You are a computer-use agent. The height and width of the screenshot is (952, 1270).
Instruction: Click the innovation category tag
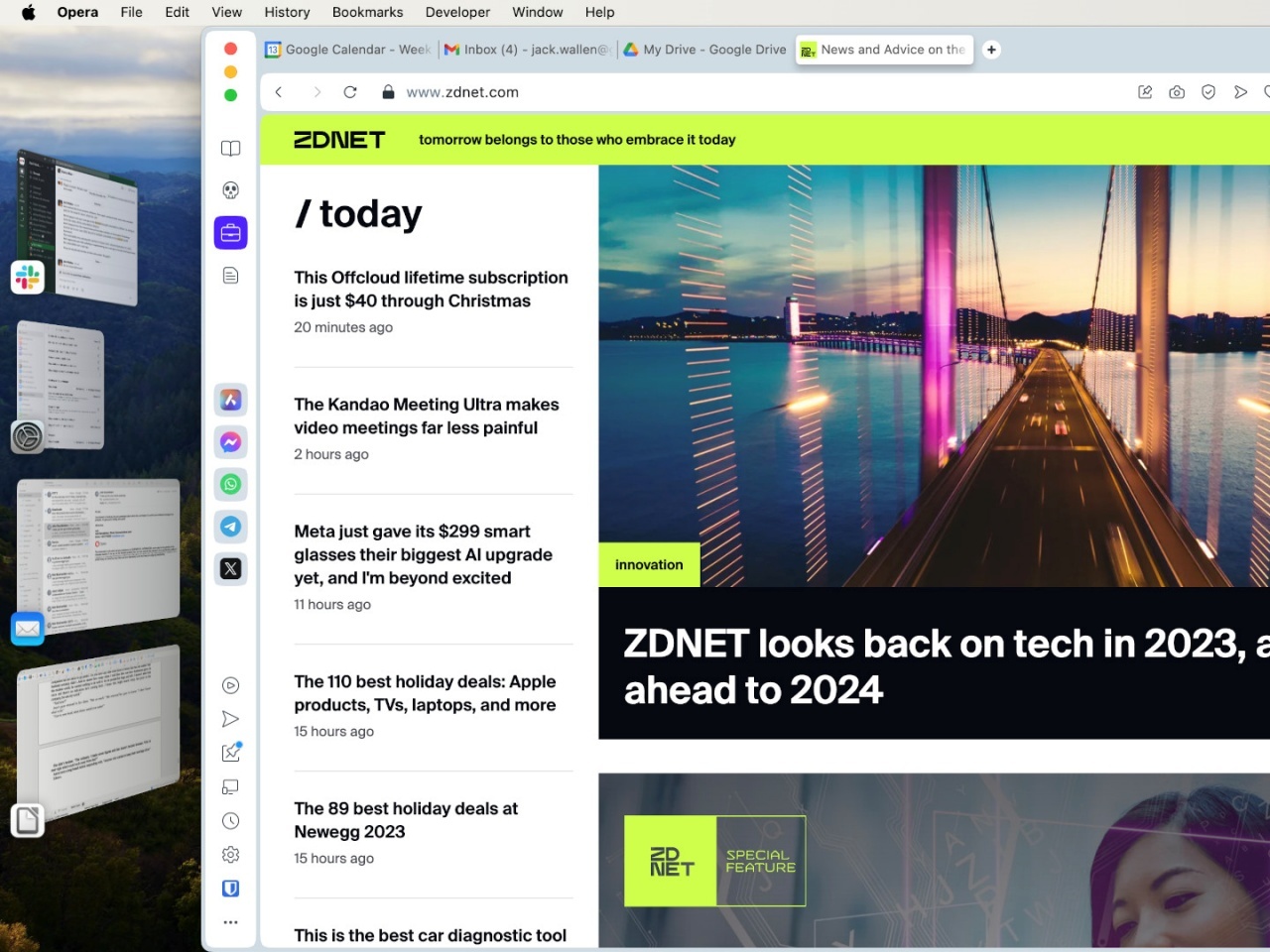[649, 564]
